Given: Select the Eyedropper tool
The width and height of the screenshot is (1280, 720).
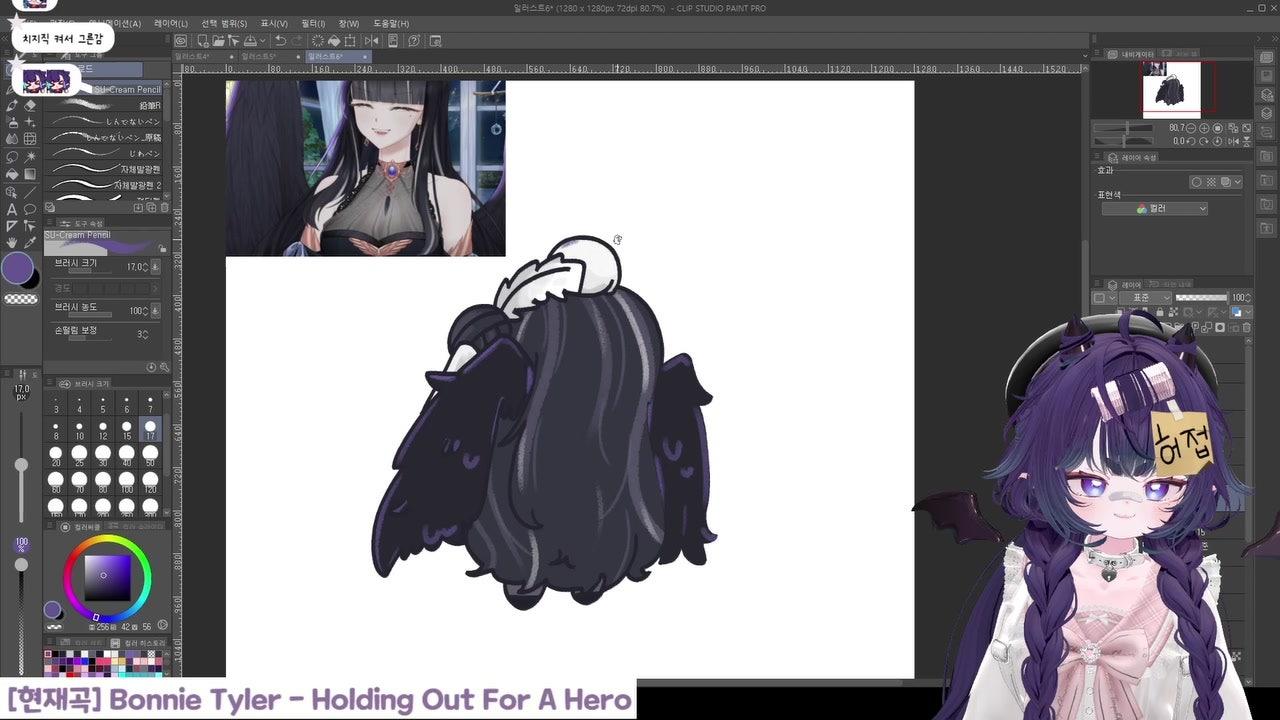Looking at the screenshot, I should tap(29, 242).
